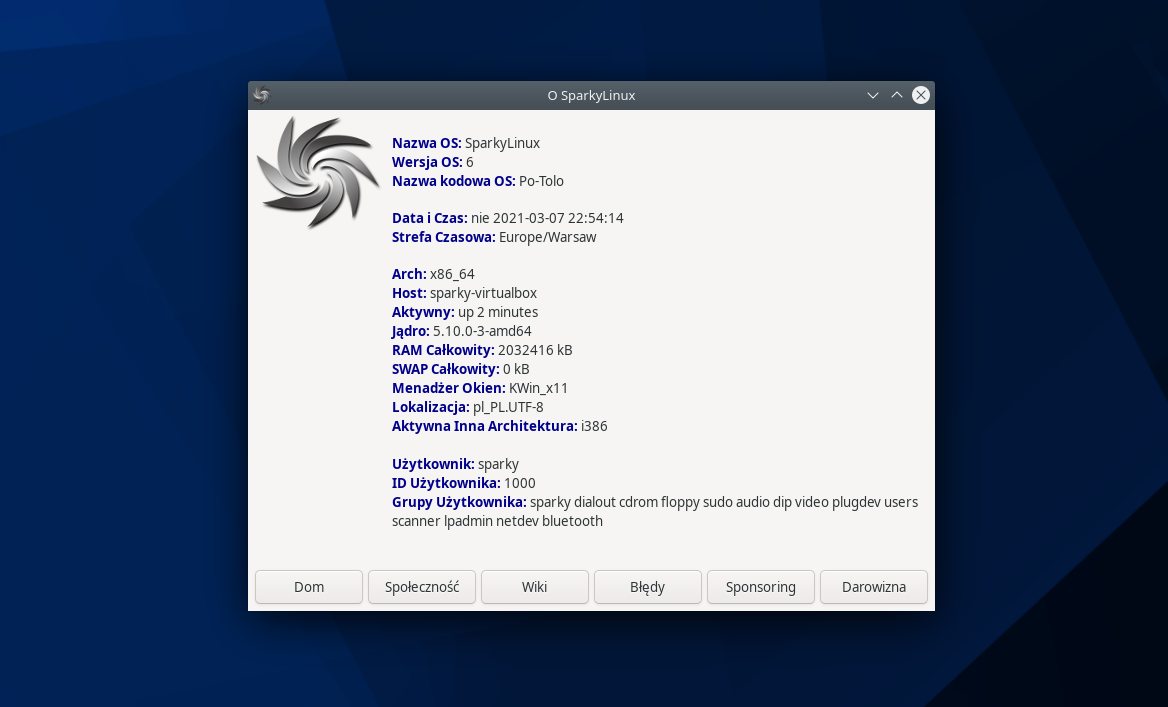This screenshot has width=1168, height=707.
Task: Click the timezone Europe/Warsaw
Action: [x=549, y=237]
